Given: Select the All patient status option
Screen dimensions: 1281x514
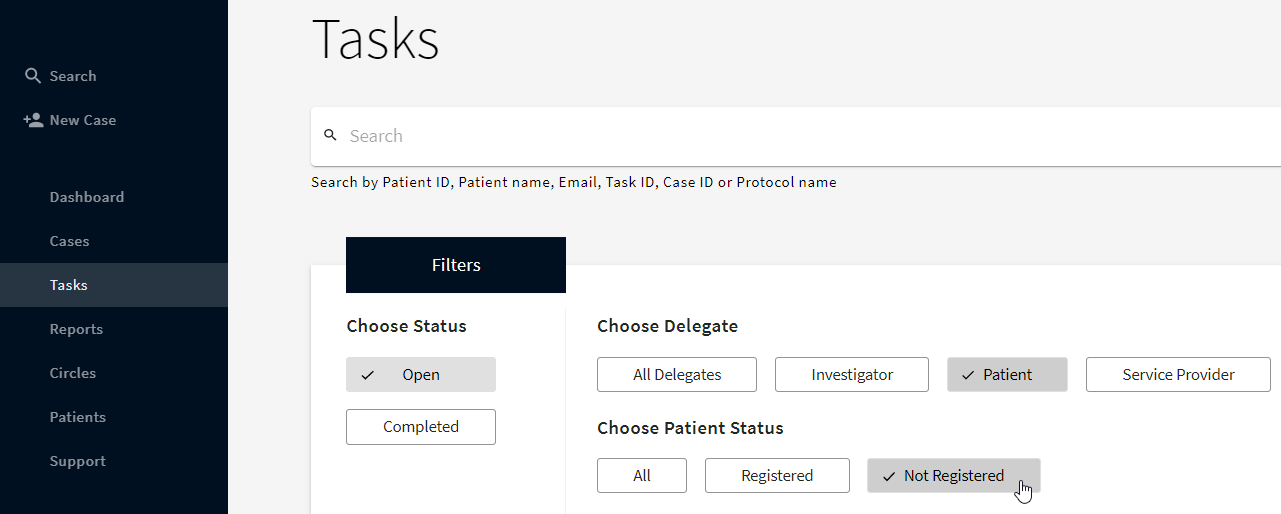Looking at the screenshot, I should coord(641,476).
